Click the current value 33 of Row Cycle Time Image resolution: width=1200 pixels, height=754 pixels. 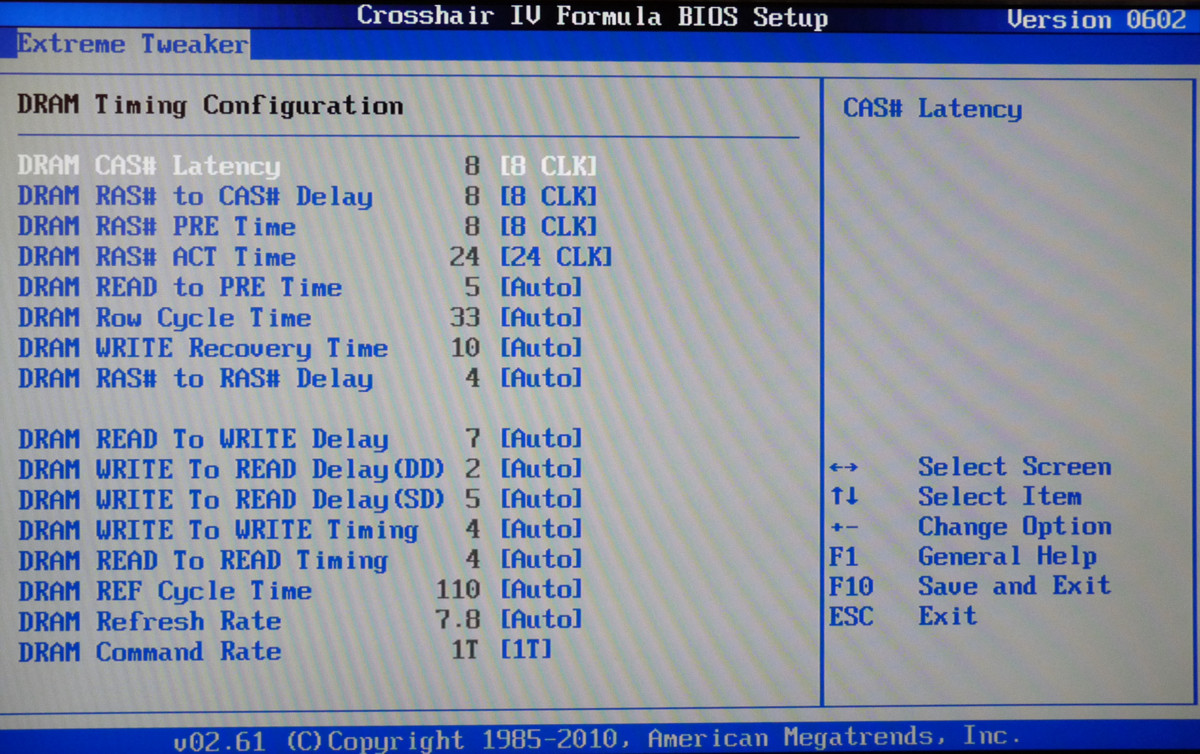(x=465, y=318)
